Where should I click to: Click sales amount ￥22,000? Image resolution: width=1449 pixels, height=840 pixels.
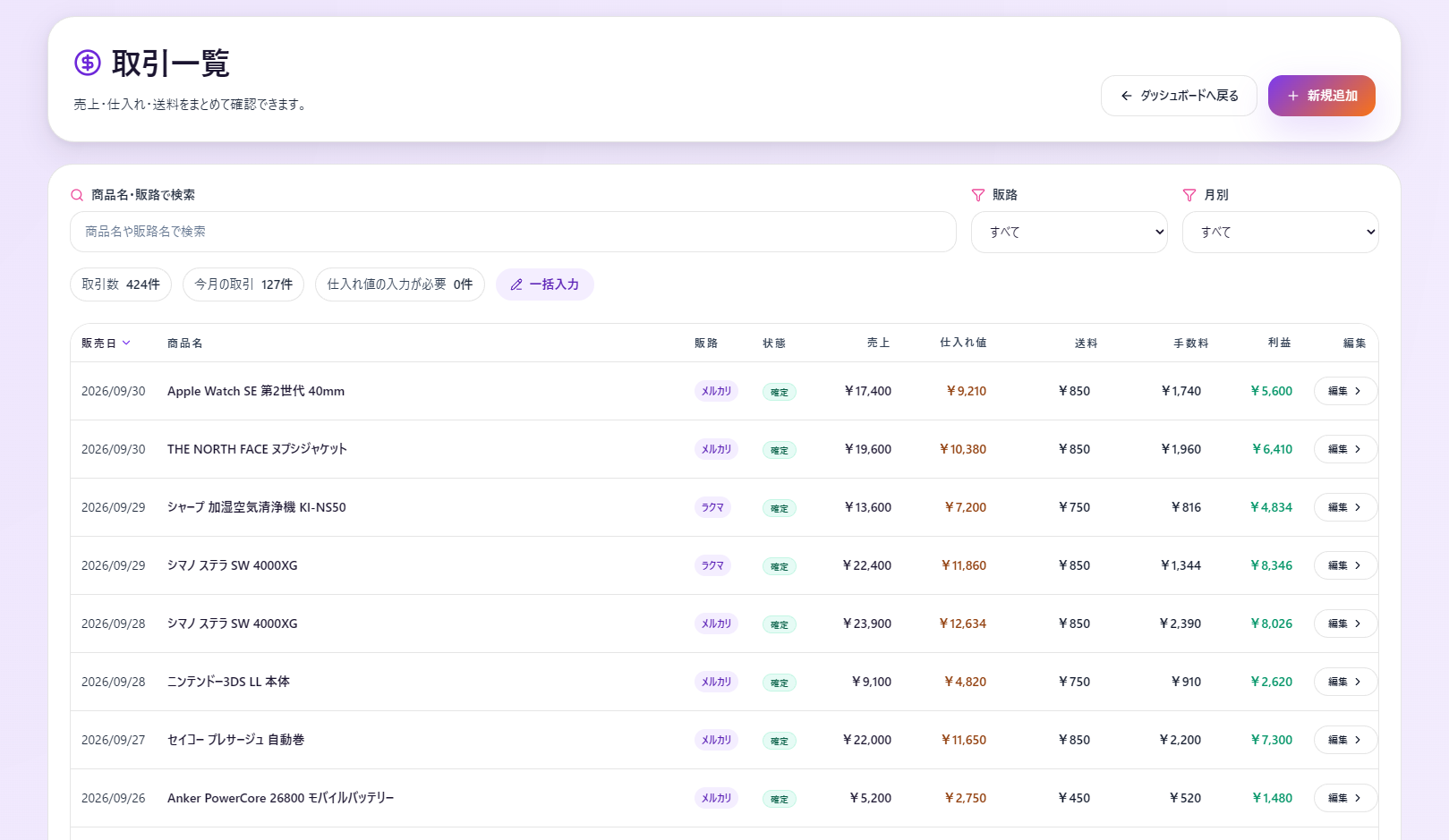pyautogui.click(x=867, y=740)
